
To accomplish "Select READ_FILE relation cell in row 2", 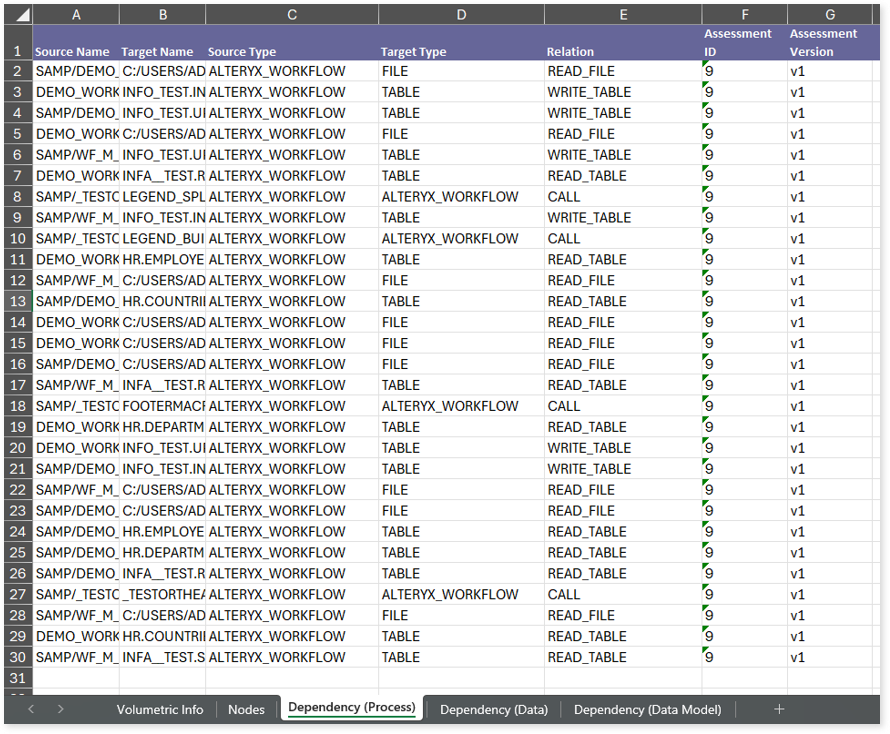I will tap(623, 71).
